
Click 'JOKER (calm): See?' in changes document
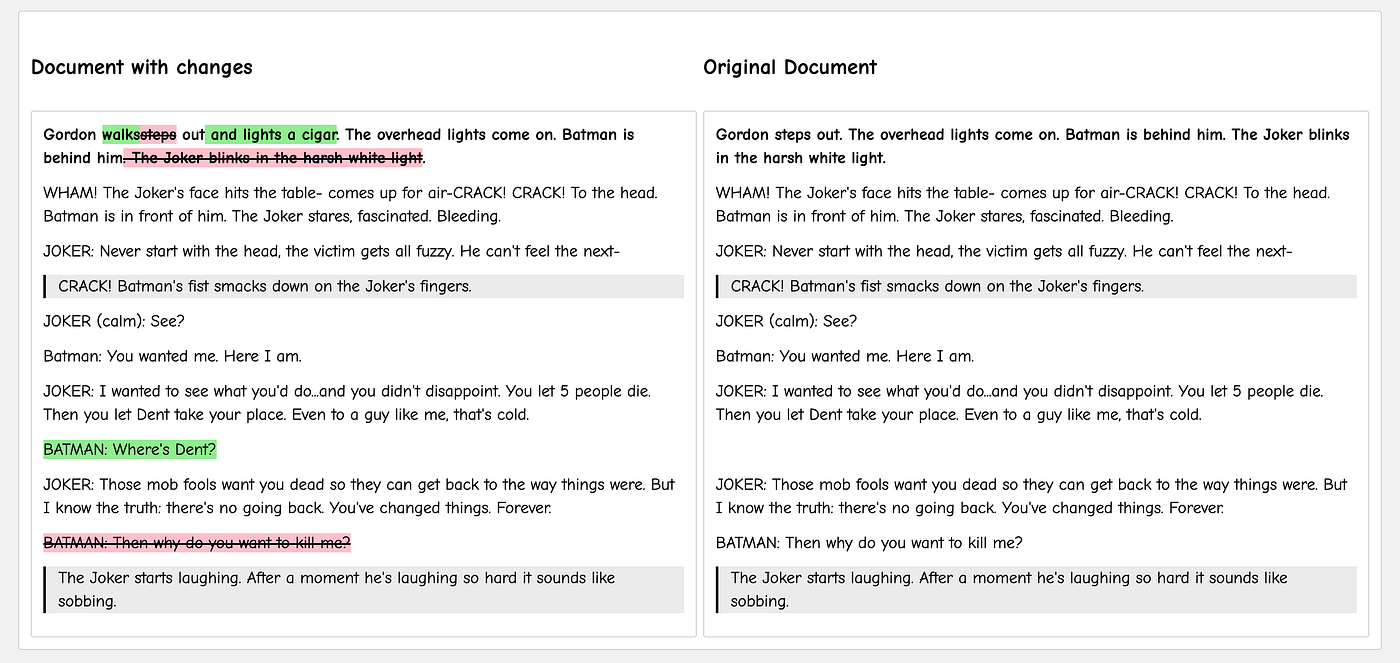(114, 321)
